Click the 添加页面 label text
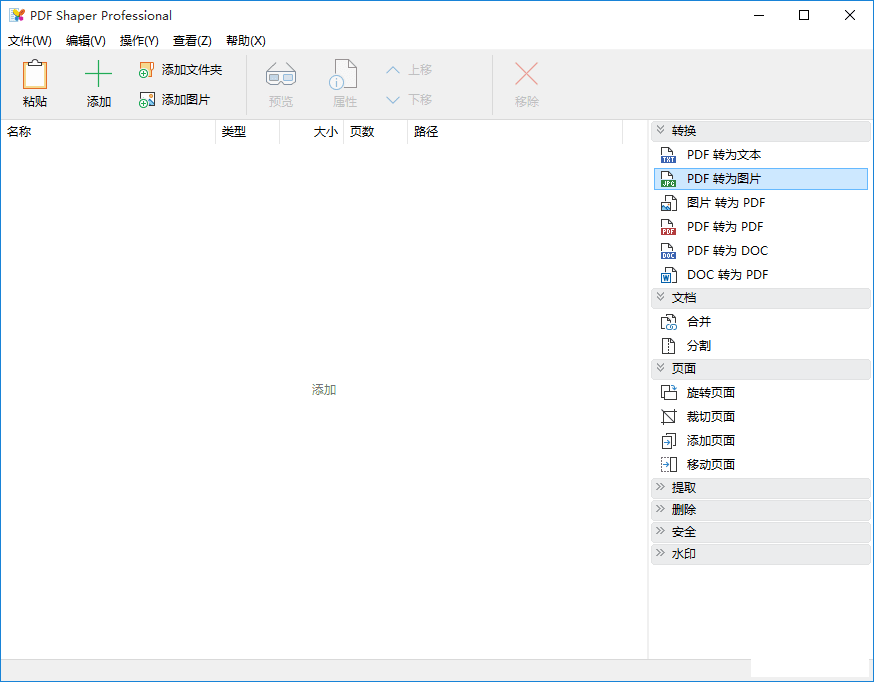 pyautogui.click(x=711, y=441)
